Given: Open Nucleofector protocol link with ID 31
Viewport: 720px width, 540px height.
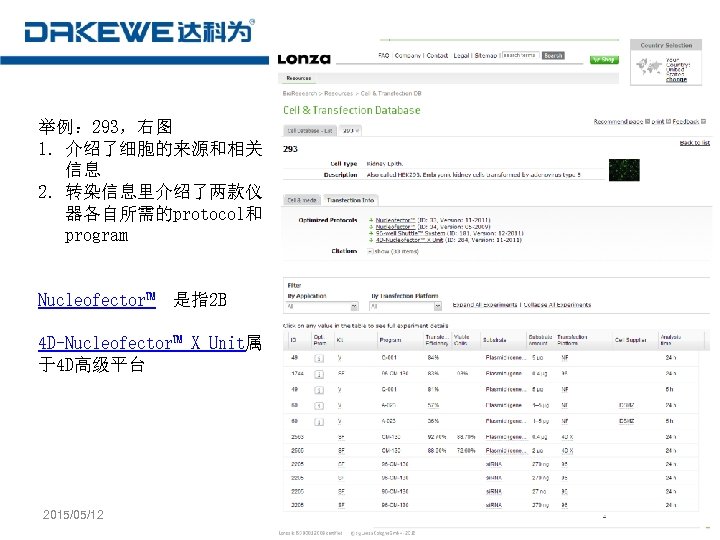Looking at the screenshot, I should [x=395, y=220].
